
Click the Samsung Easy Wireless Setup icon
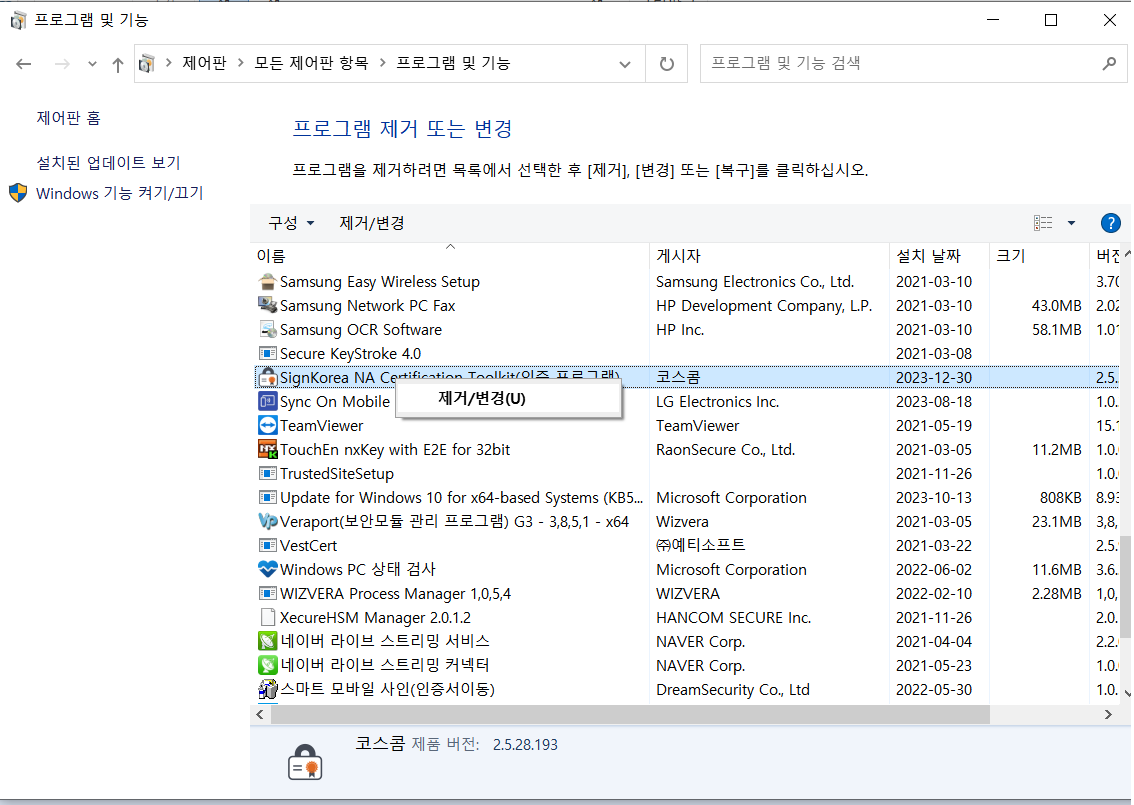click(x=267, y=281)
